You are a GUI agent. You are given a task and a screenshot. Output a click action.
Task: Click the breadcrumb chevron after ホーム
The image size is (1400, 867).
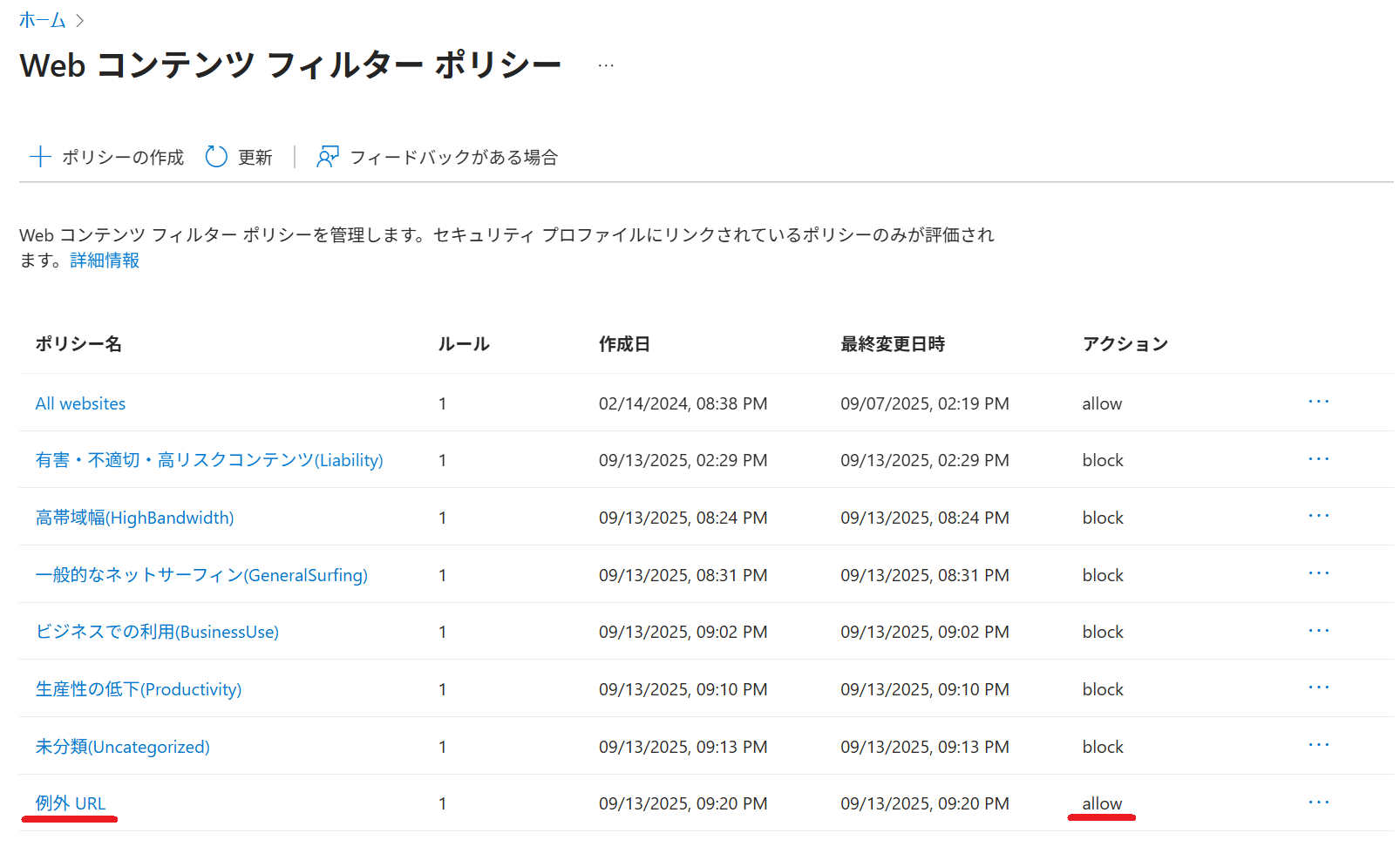coord(80,20)
